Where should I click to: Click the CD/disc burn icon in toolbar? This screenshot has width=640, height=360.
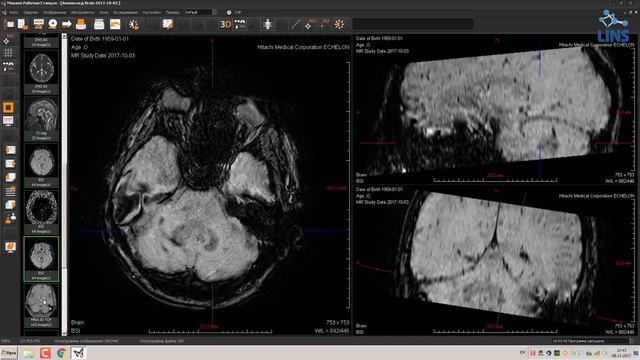(x=53, y=24)
